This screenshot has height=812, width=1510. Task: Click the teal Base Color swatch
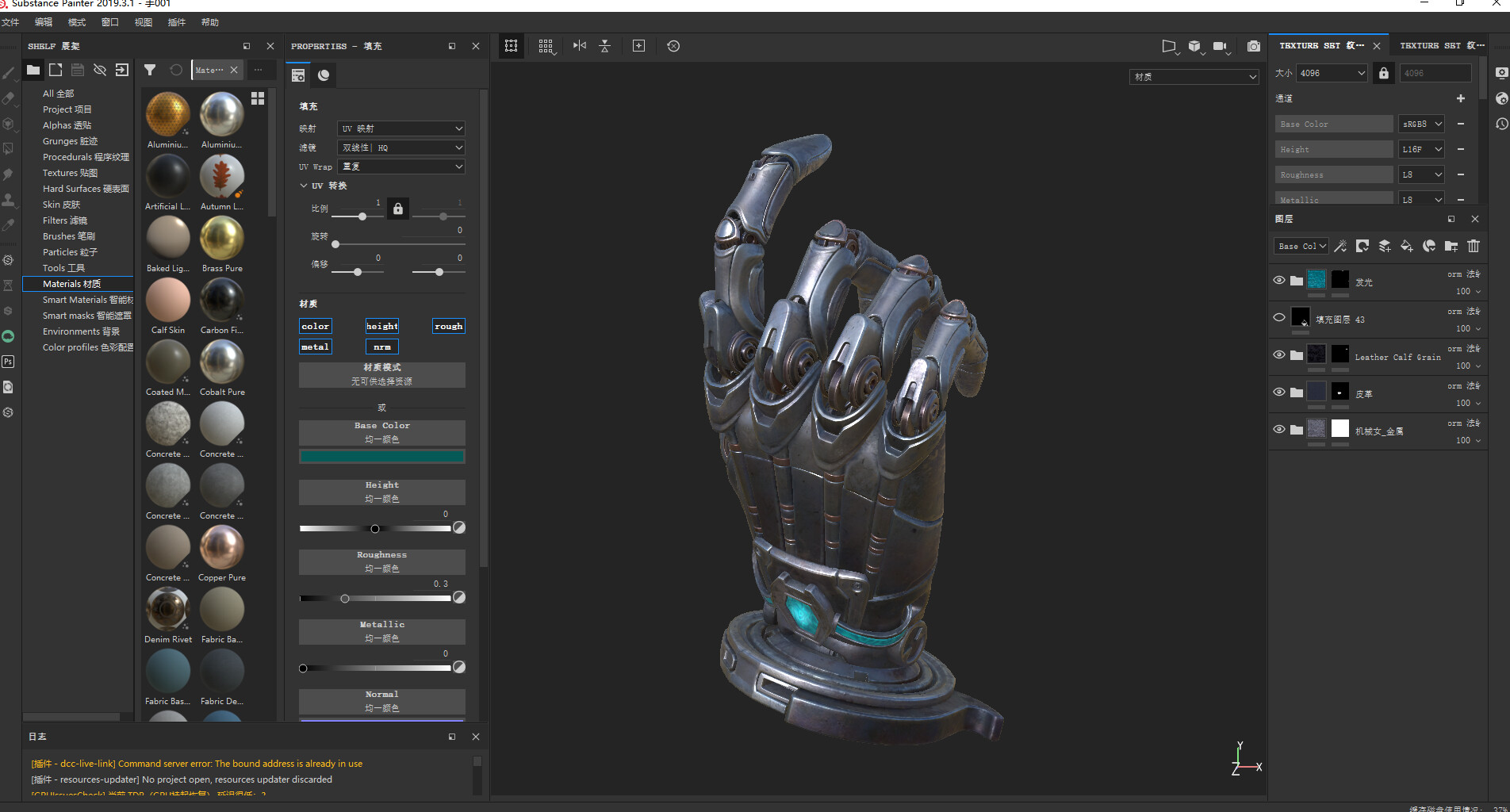click(x=381, y=456)
